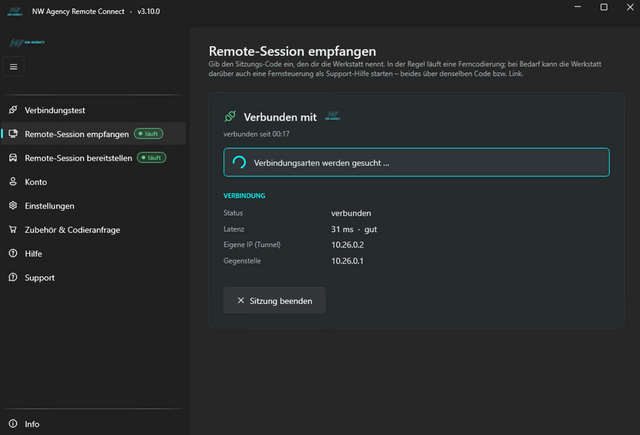Open the Info page
This screenshot has width=640, height=435.
93,424
